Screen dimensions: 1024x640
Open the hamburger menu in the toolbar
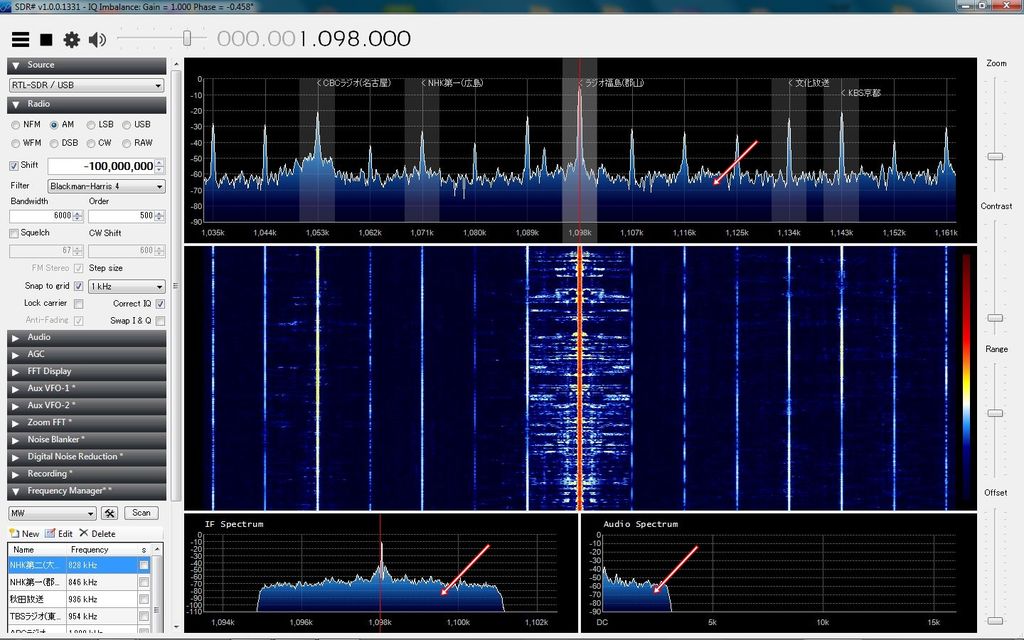click(20, 40)
